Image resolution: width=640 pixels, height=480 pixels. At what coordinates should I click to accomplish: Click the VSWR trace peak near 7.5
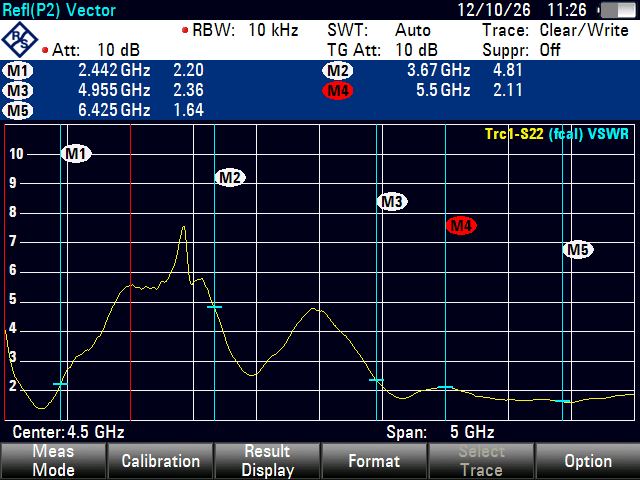(184, 227)
